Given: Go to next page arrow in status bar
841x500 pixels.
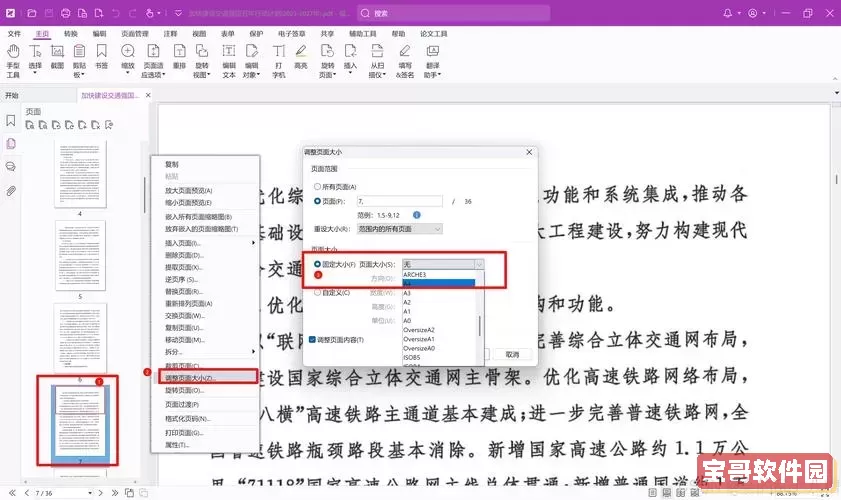Looking at the screenshot, I should (100, 492).
